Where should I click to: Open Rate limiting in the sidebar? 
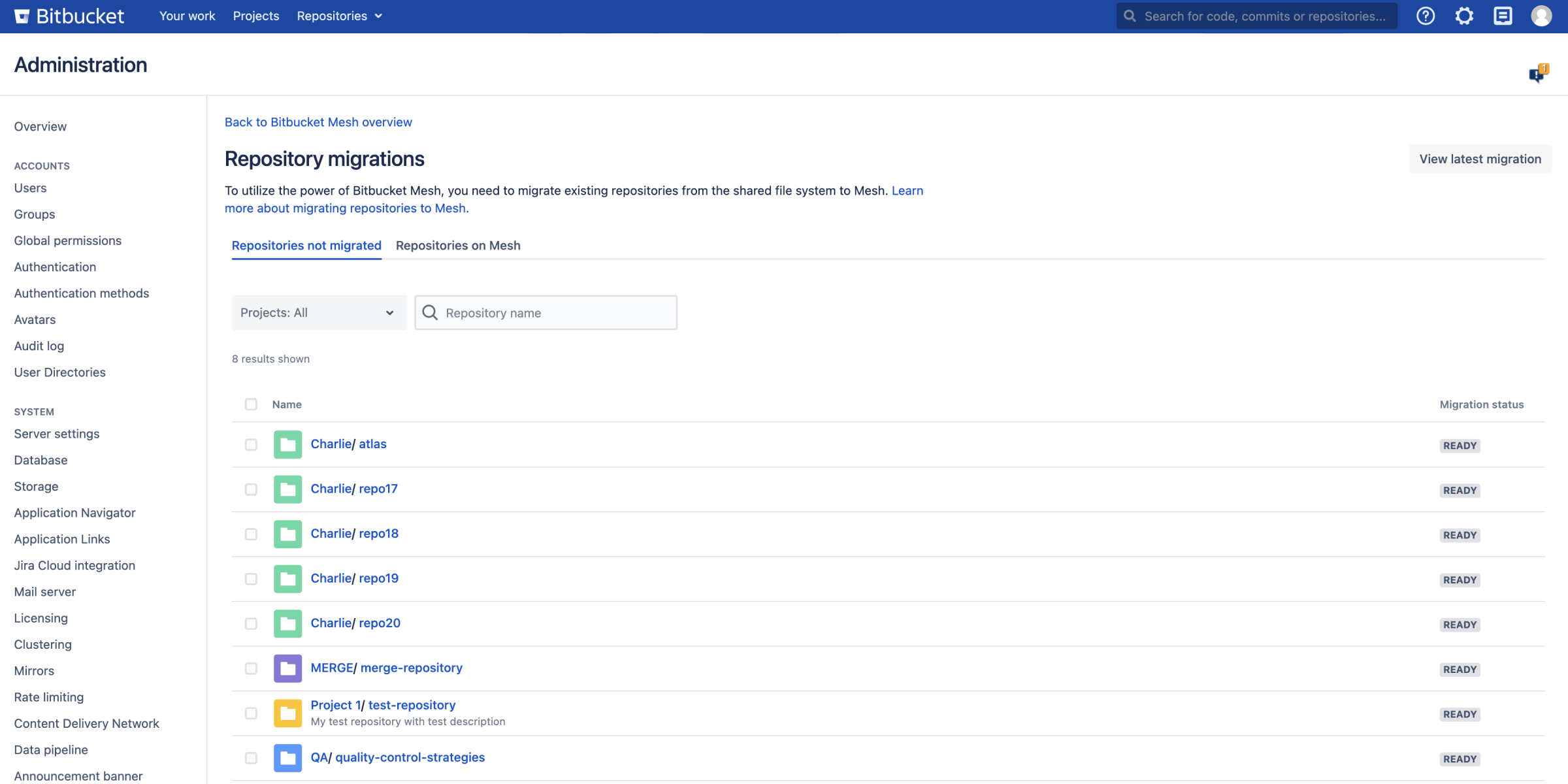pyautogui.click(x=48, y=696)
